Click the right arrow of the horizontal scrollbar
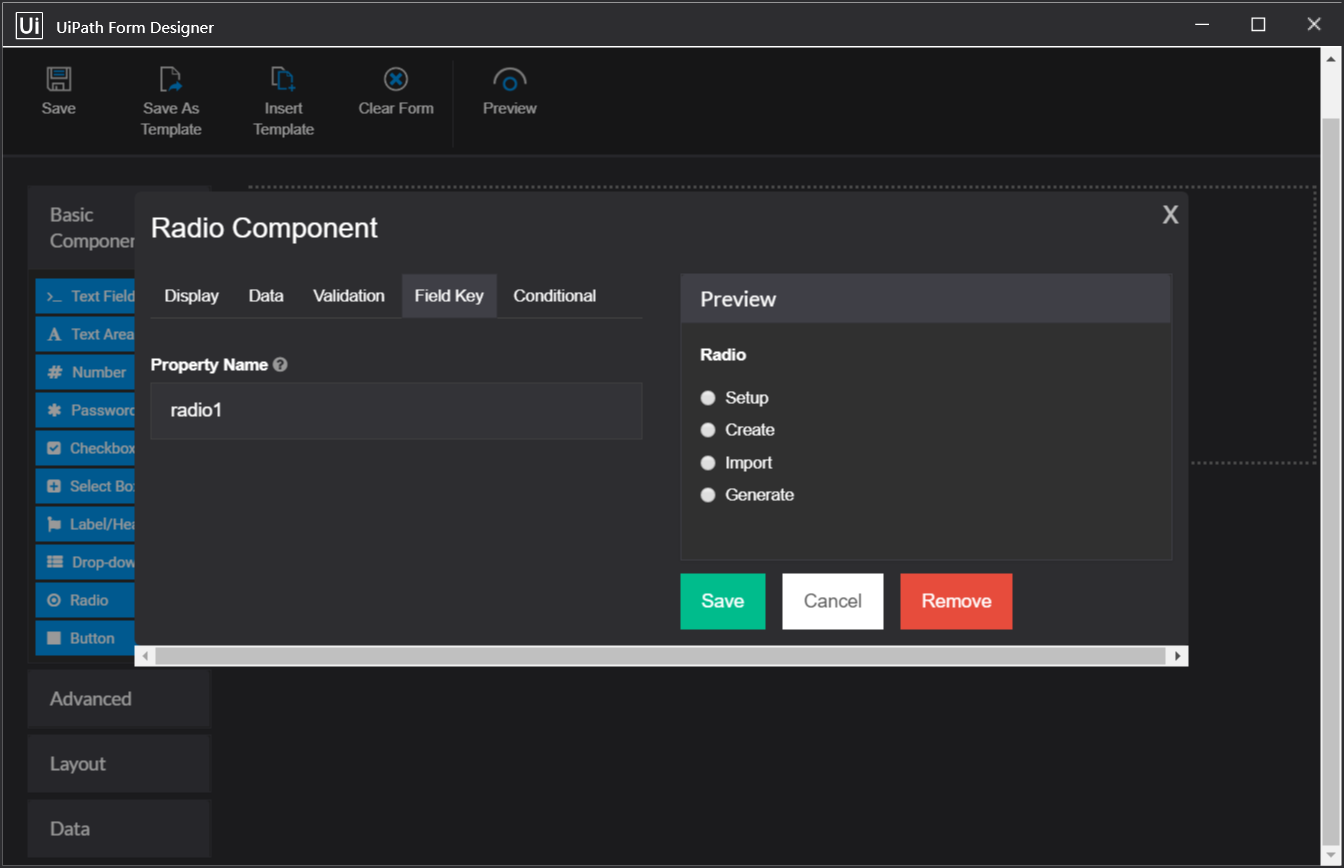 point(1178,655)
